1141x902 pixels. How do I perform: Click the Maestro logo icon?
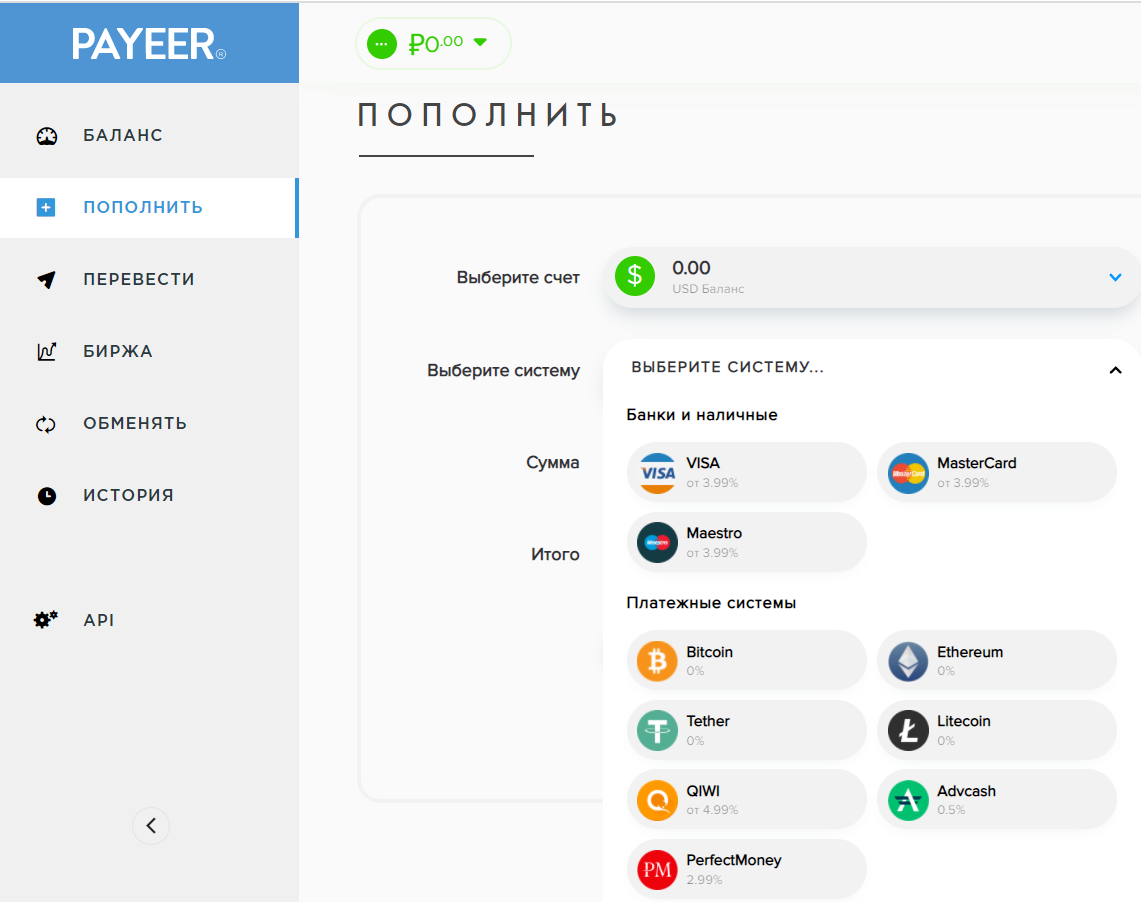(x=657, y=543)
